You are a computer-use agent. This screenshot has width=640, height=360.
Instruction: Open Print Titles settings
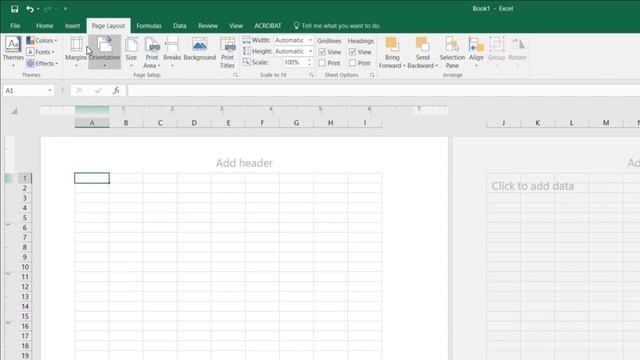point(227,52)
